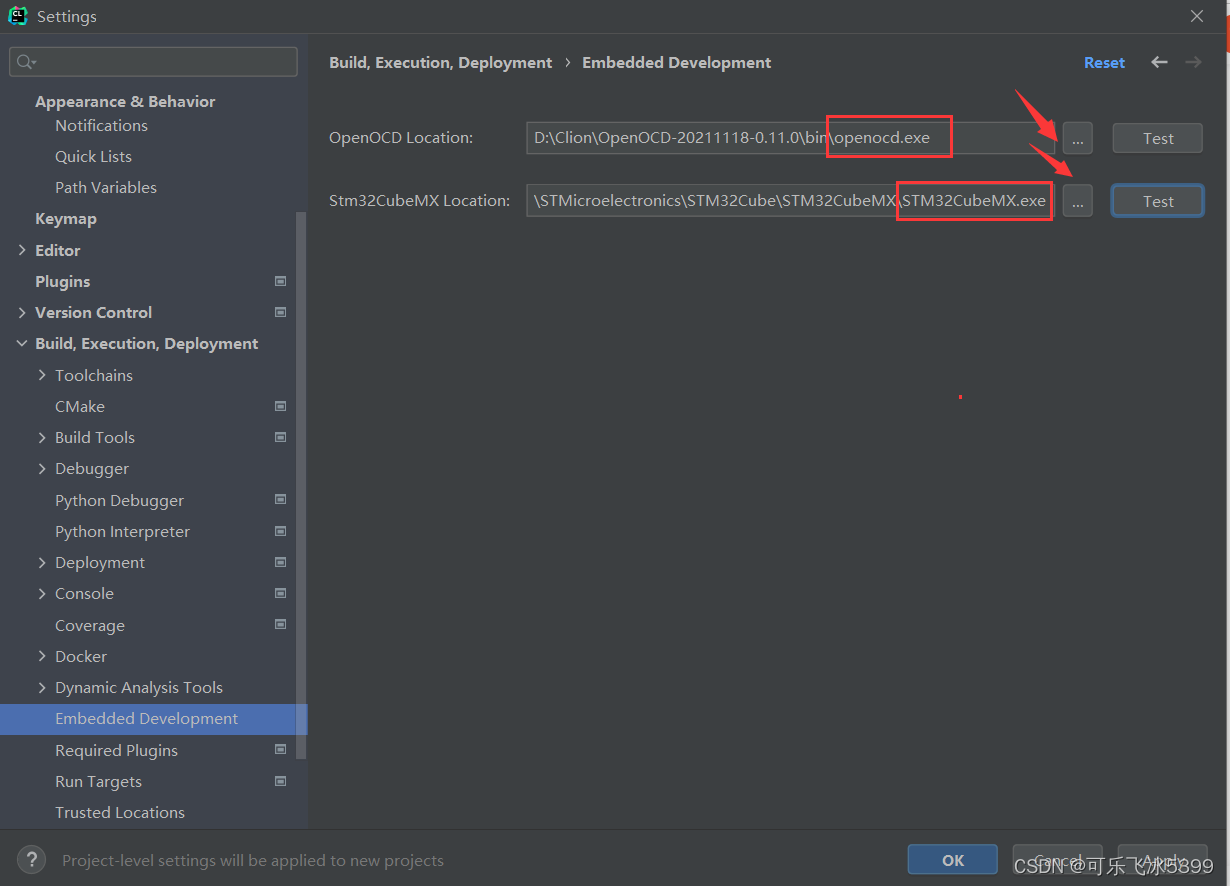This screenshot has width=1230, height=886.
Task: Open the Docker settings page
Action: click(x=81, y=656)
